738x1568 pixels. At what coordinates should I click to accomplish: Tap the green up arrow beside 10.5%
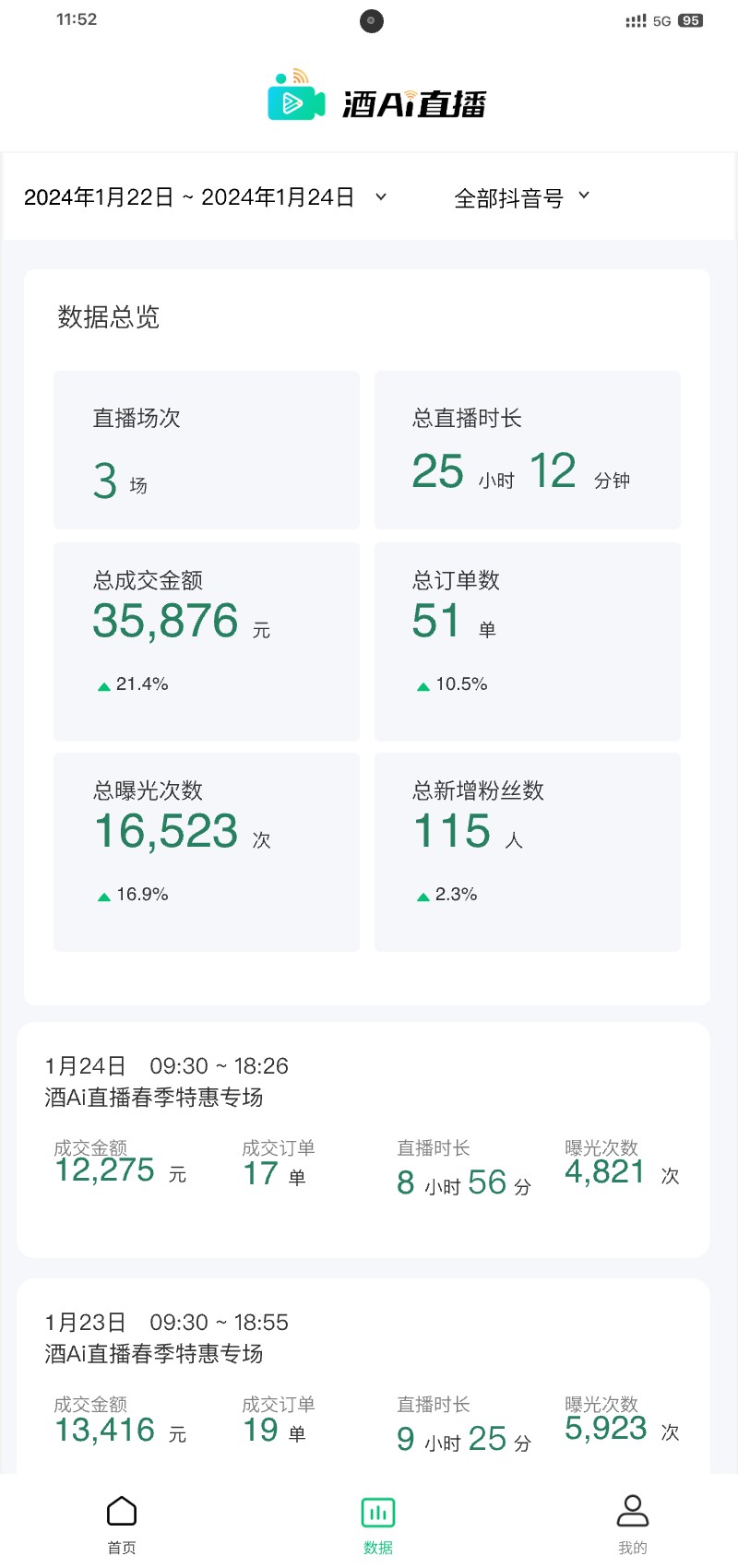(423, 685)
